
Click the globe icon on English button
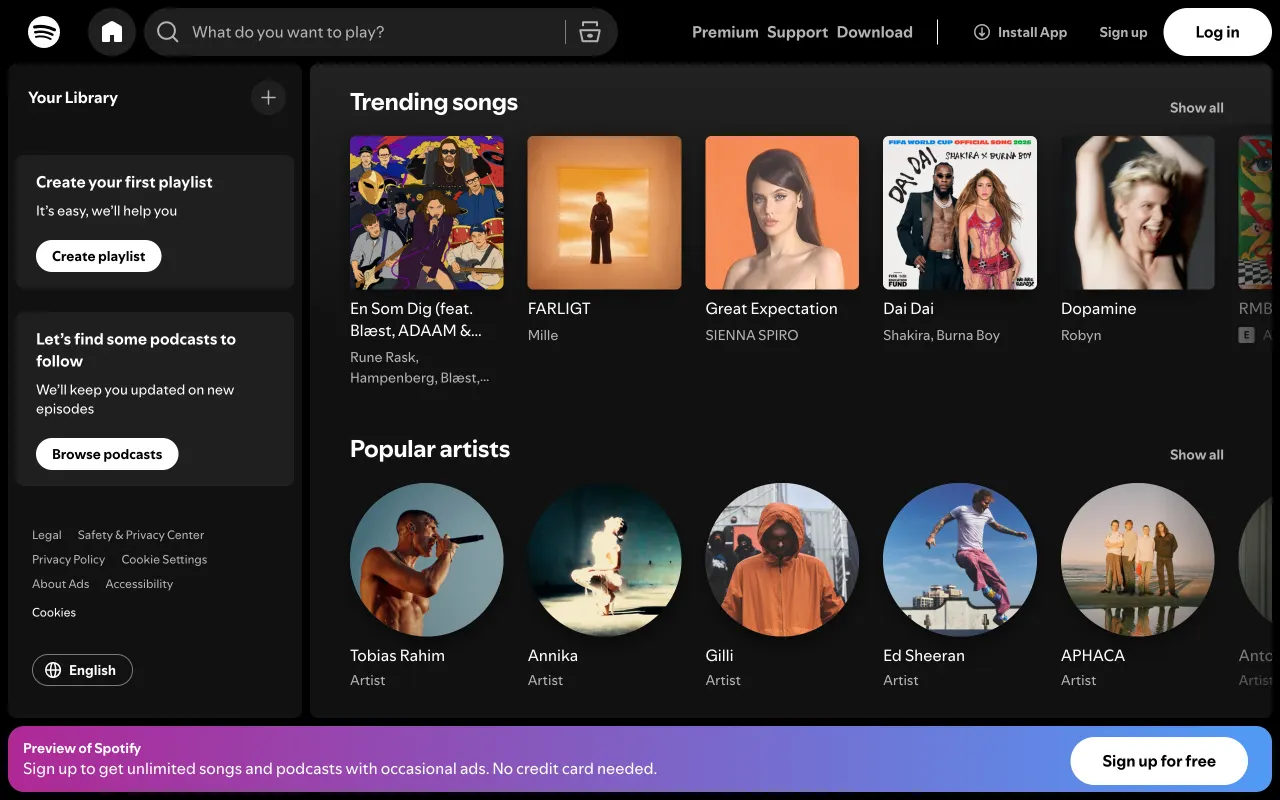tap(54, 670)
